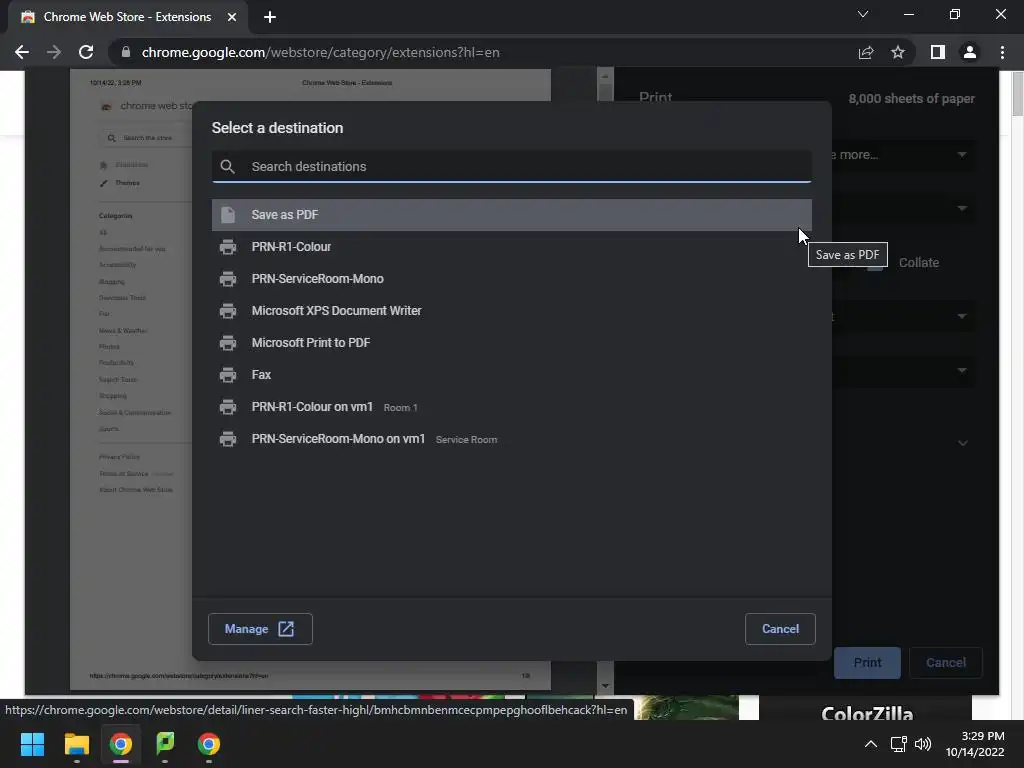Click the search magnifier icon in the destination dialog
This screenshot has height=768, width=1024.
pos(227,167)
